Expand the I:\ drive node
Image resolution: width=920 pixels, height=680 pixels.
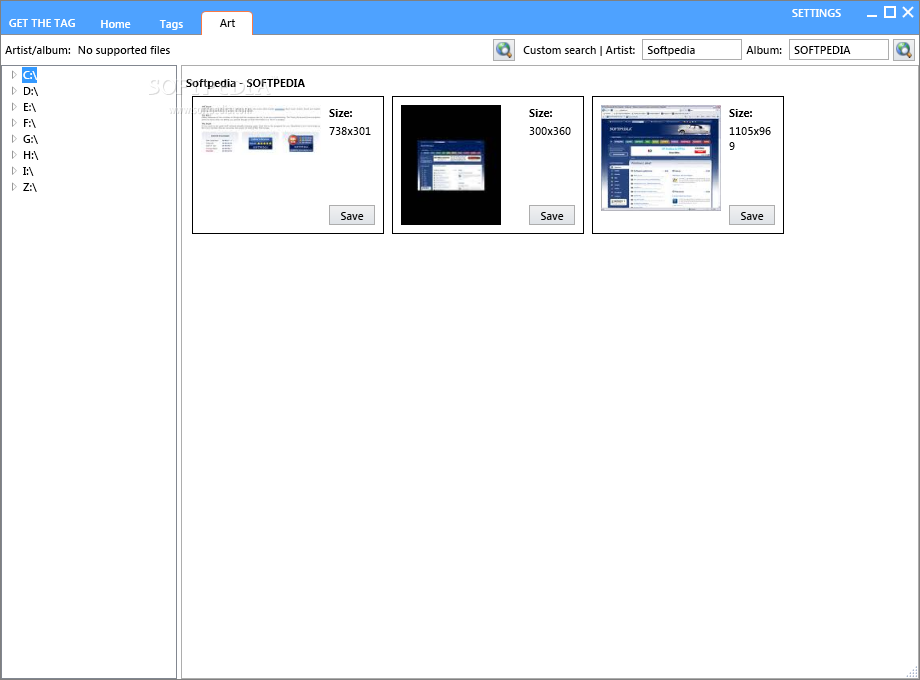point(14,171)
